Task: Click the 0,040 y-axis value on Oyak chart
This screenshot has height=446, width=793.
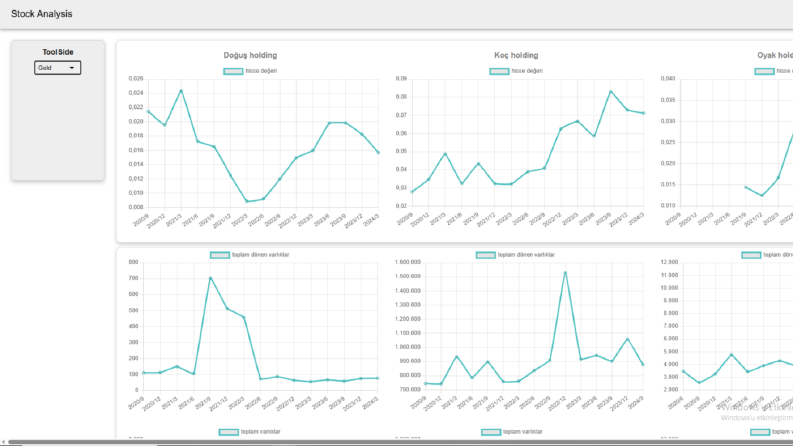Action: 668,78
